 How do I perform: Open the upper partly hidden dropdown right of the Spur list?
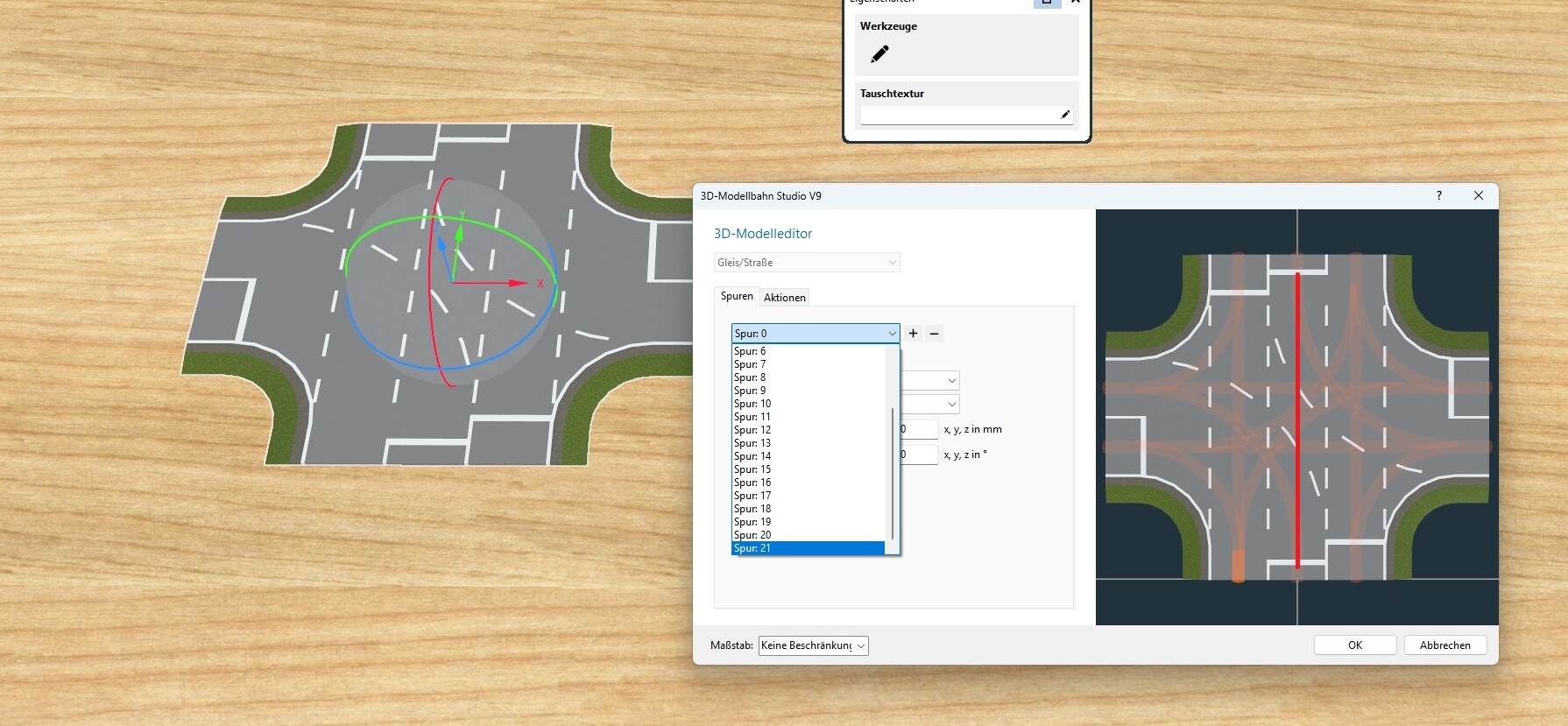[x=930, y=380]
